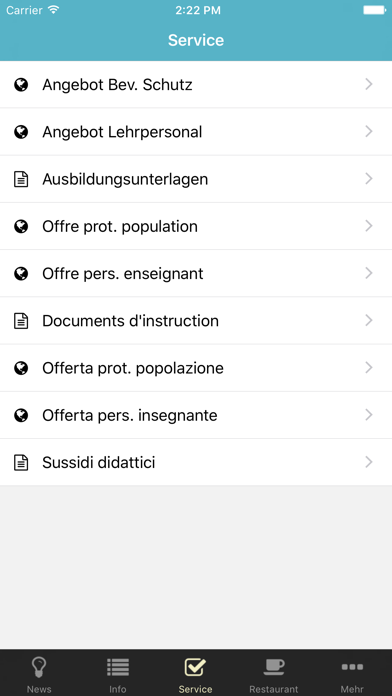Tap the globe icon beside Angebot Bev. Schutz

click(21, 84)
